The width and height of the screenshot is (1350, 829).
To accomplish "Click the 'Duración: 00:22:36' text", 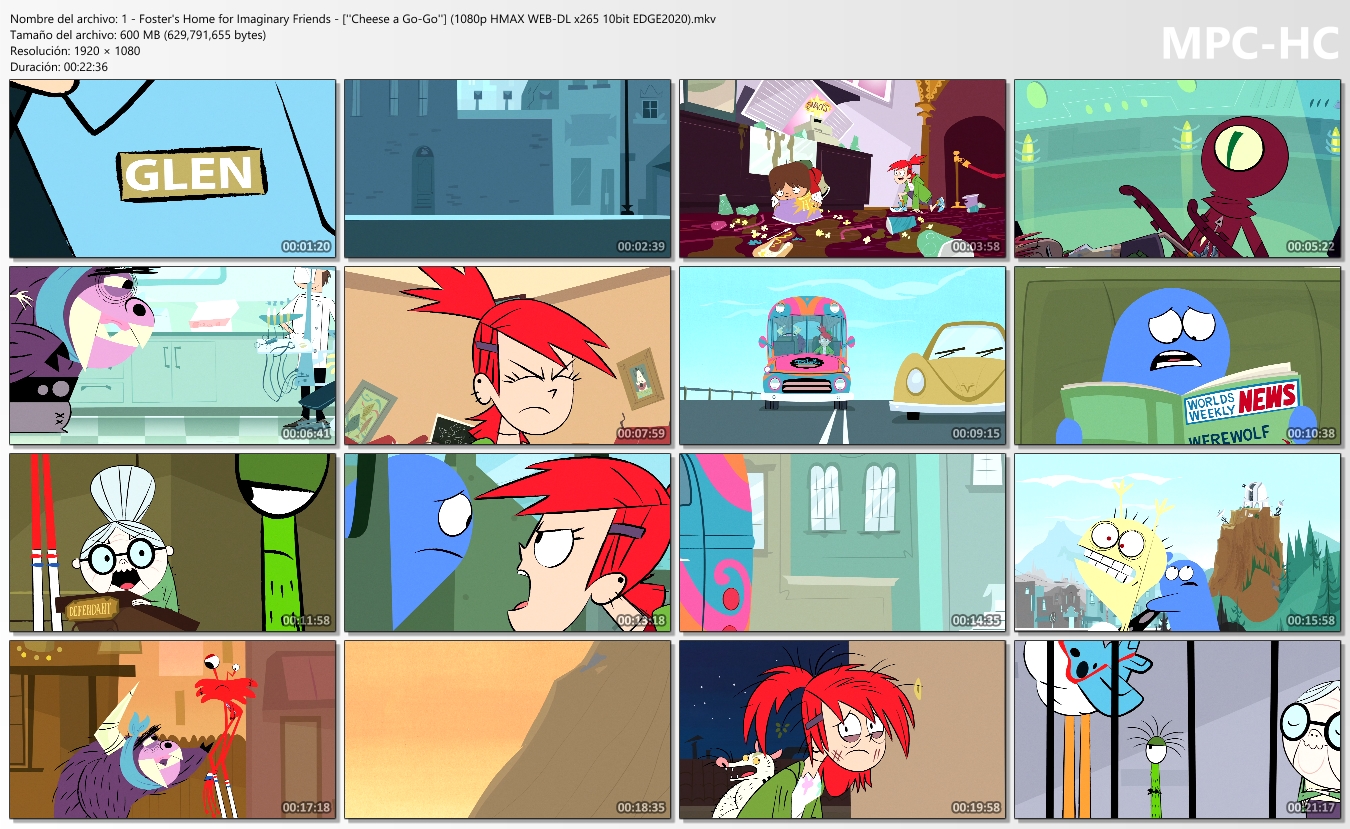I will (x=59, y=67).
